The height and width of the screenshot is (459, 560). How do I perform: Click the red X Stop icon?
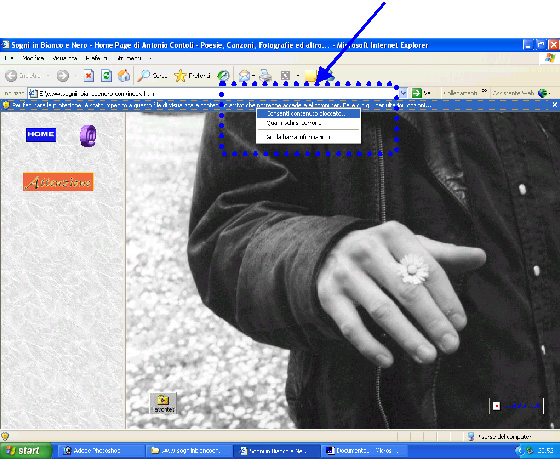pos(89,76)
